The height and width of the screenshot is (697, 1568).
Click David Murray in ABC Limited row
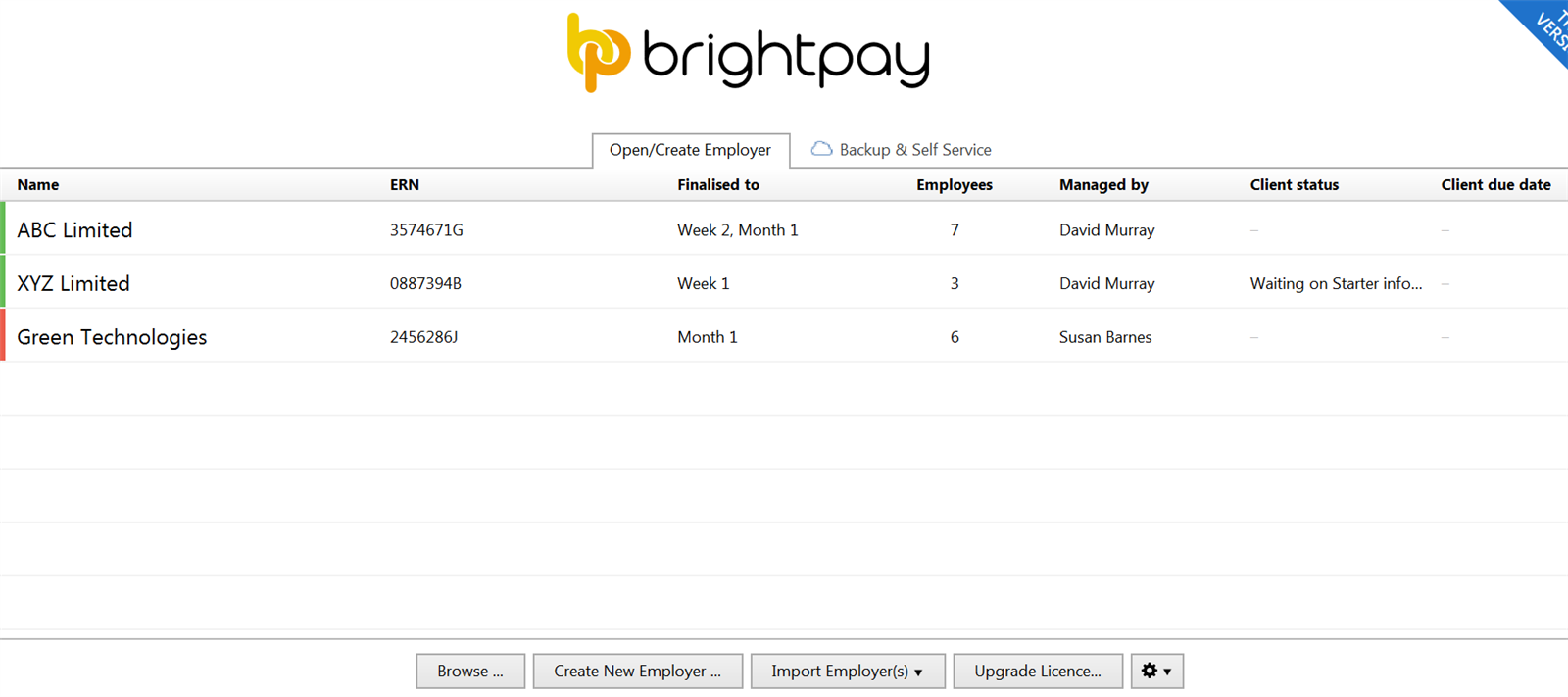point(1107,230)
